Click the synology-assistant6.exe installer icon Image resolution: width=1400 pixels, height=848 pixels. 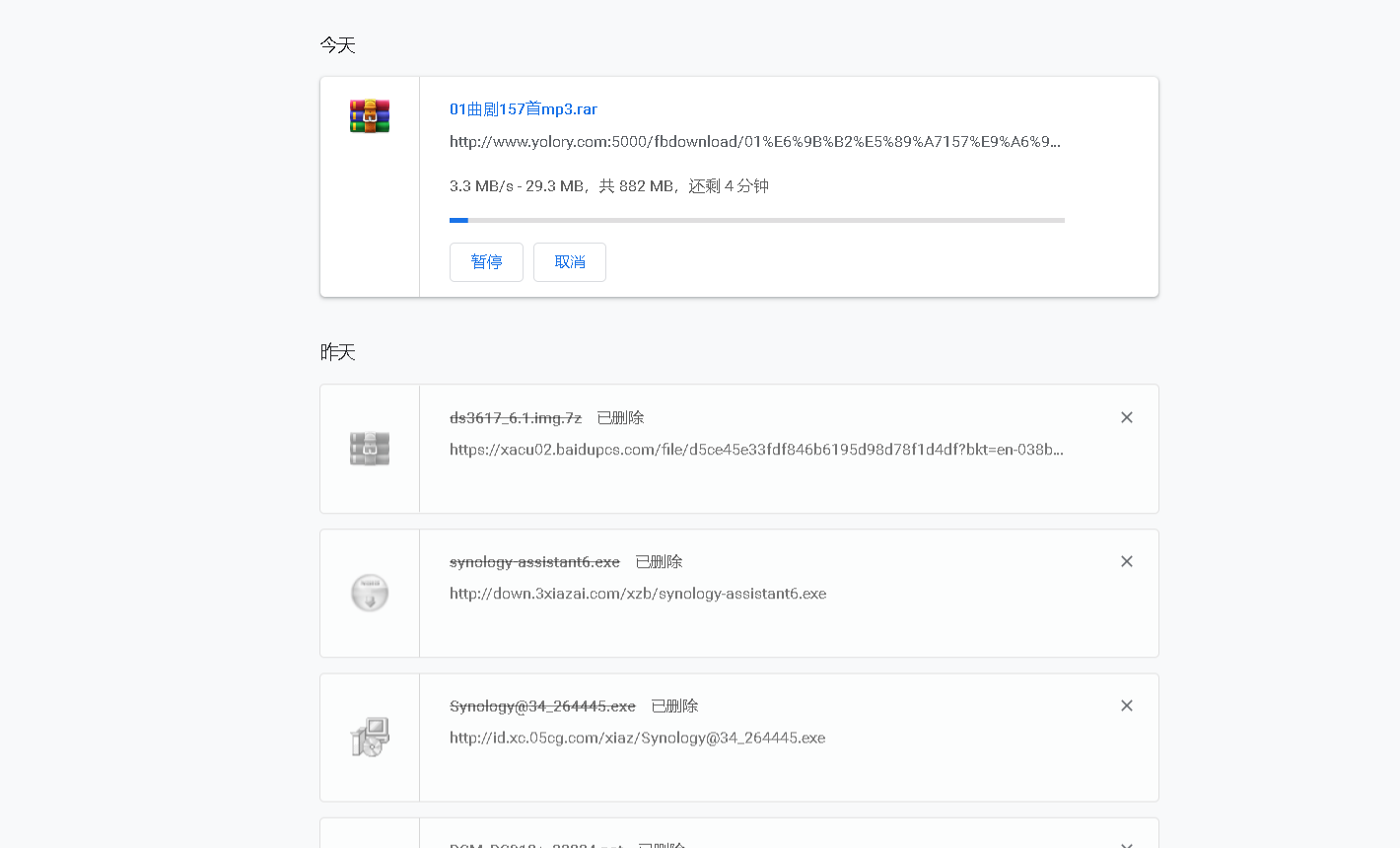coord(370,593)
